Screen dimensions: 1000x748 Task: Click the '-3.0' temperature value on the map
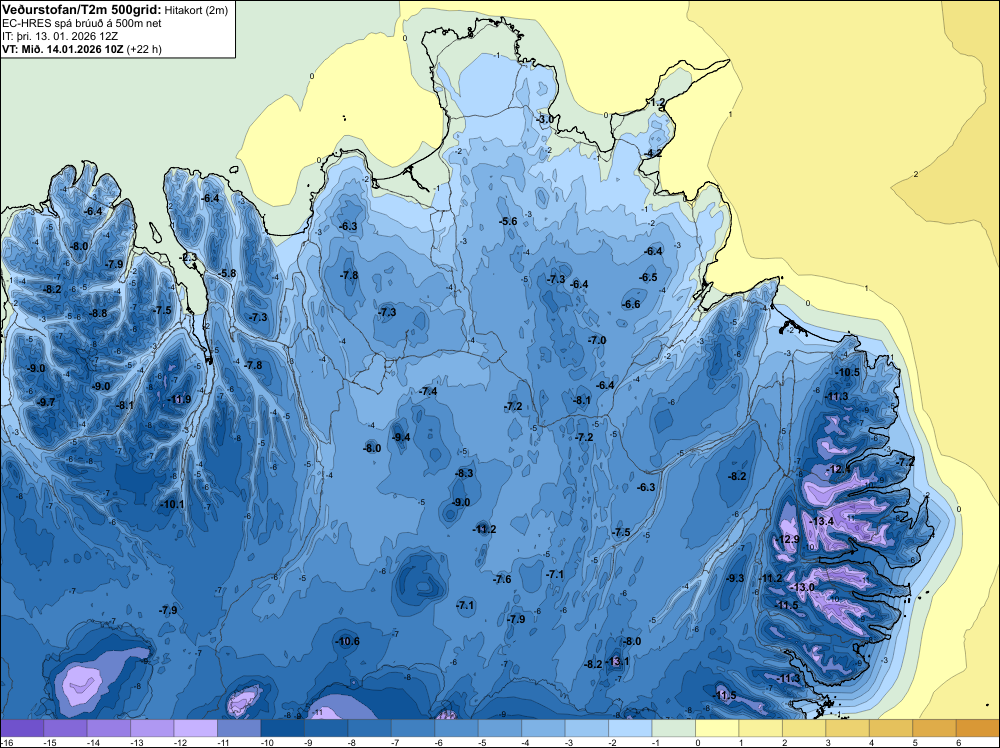545,119
